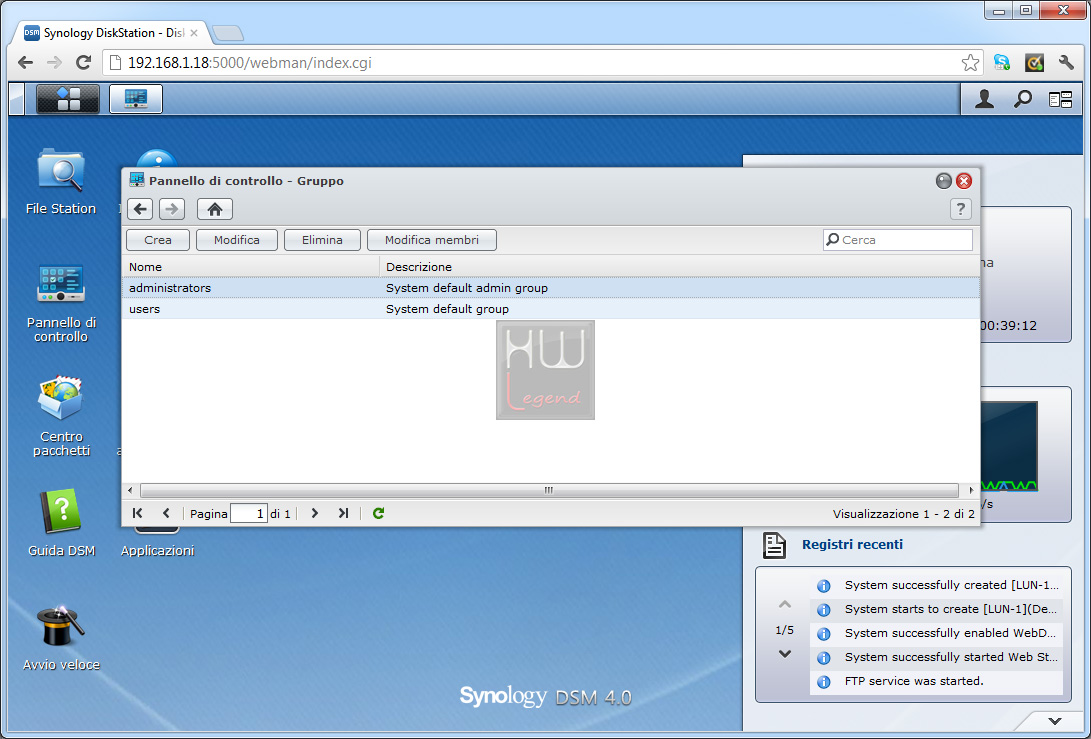The image size is (1091, 739).
Task: Open the DSM search magnifier icon
Action: point(1022,99)
